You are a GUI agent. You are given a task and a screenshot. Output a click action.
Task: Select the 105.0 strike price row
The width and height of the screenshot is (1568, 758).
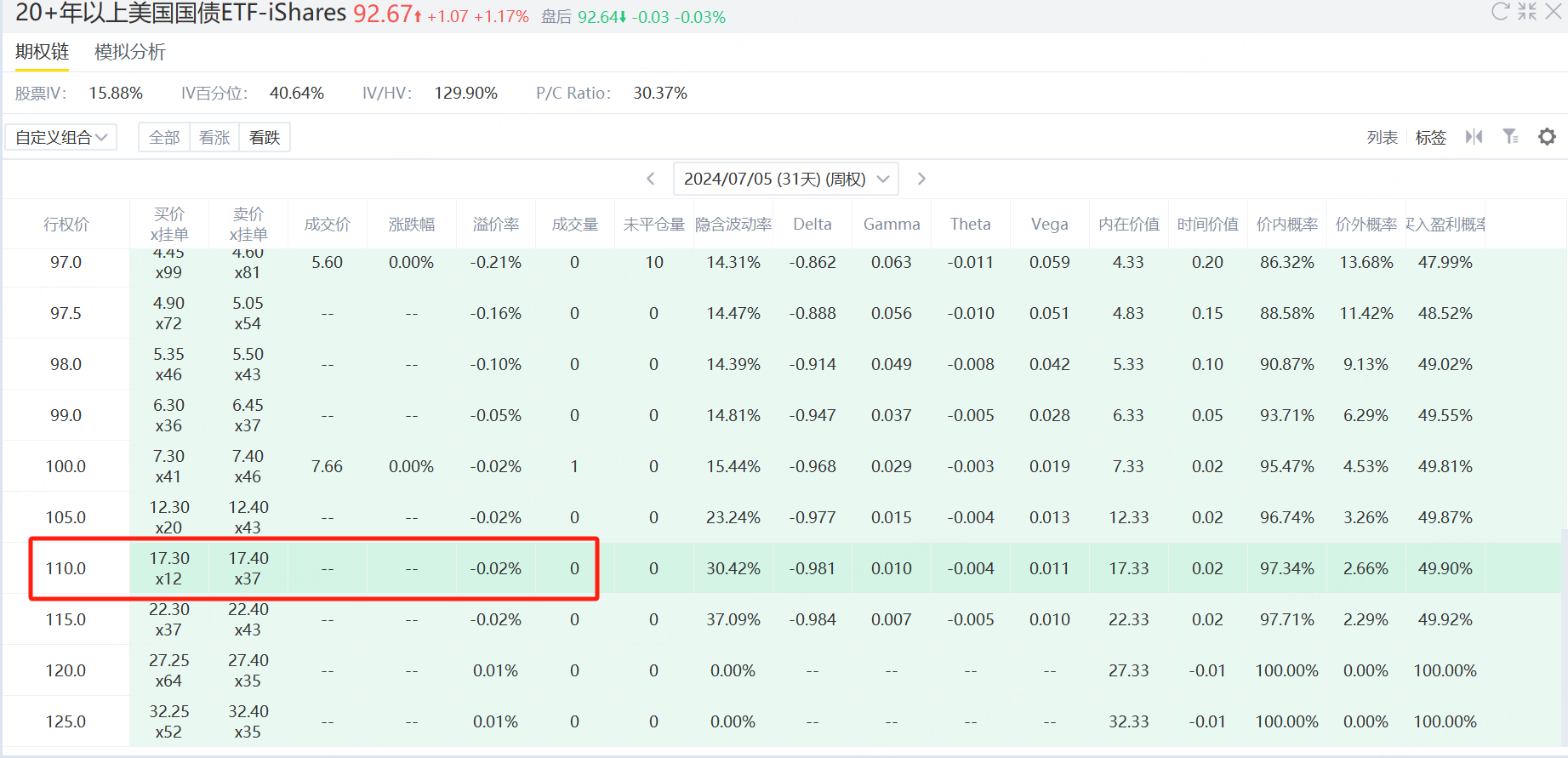click(784, 517)
